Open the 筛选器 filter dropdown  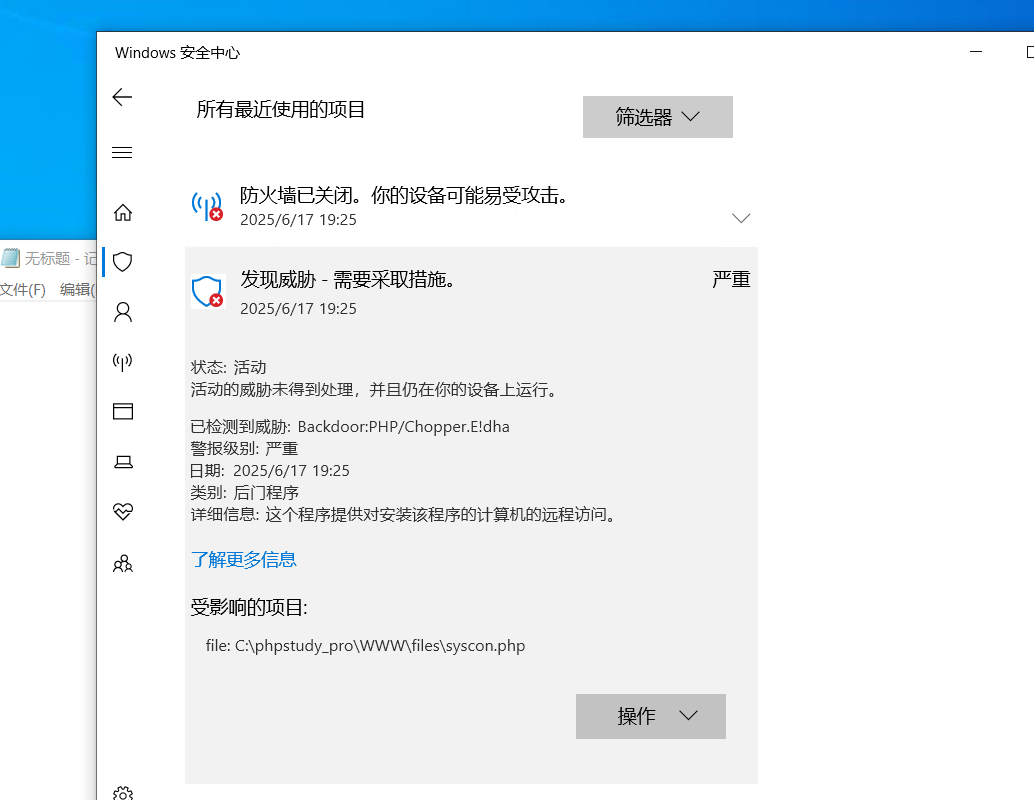pos(657,117)
